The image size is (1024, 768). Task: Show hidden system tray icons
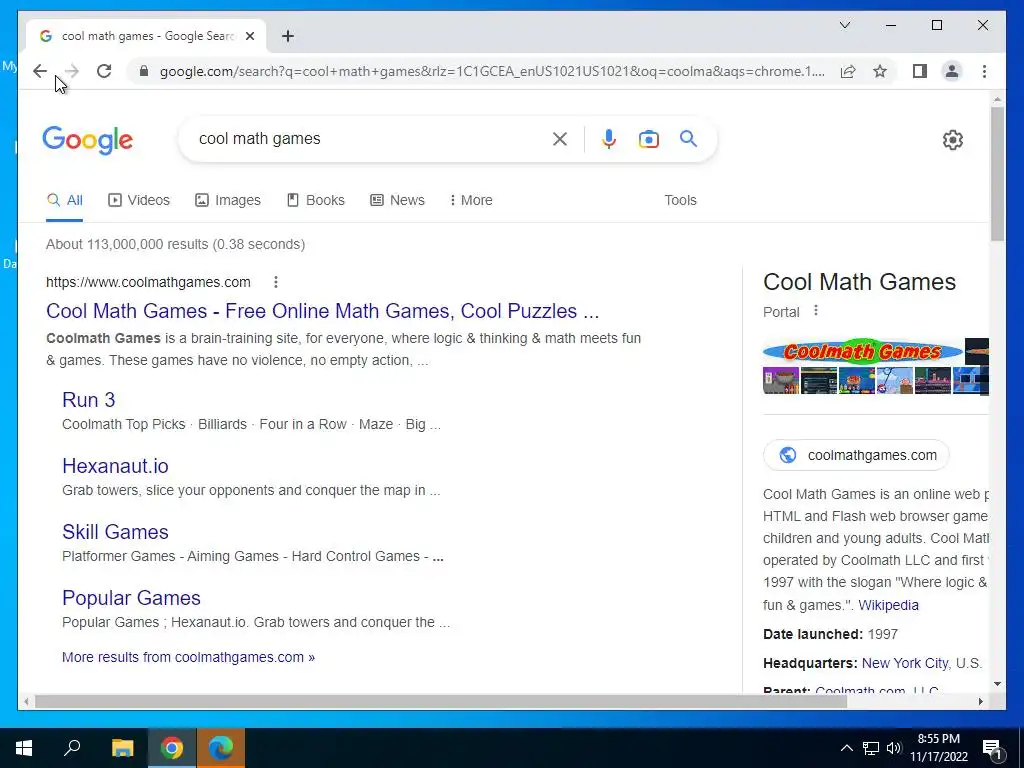pos(846,748)
